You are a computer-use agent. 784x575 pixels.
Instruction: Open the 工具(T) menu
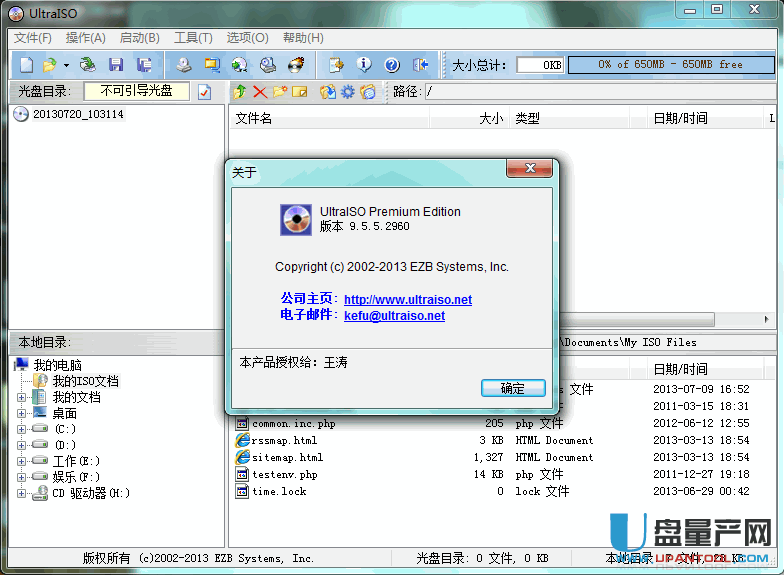pos(193,38)
